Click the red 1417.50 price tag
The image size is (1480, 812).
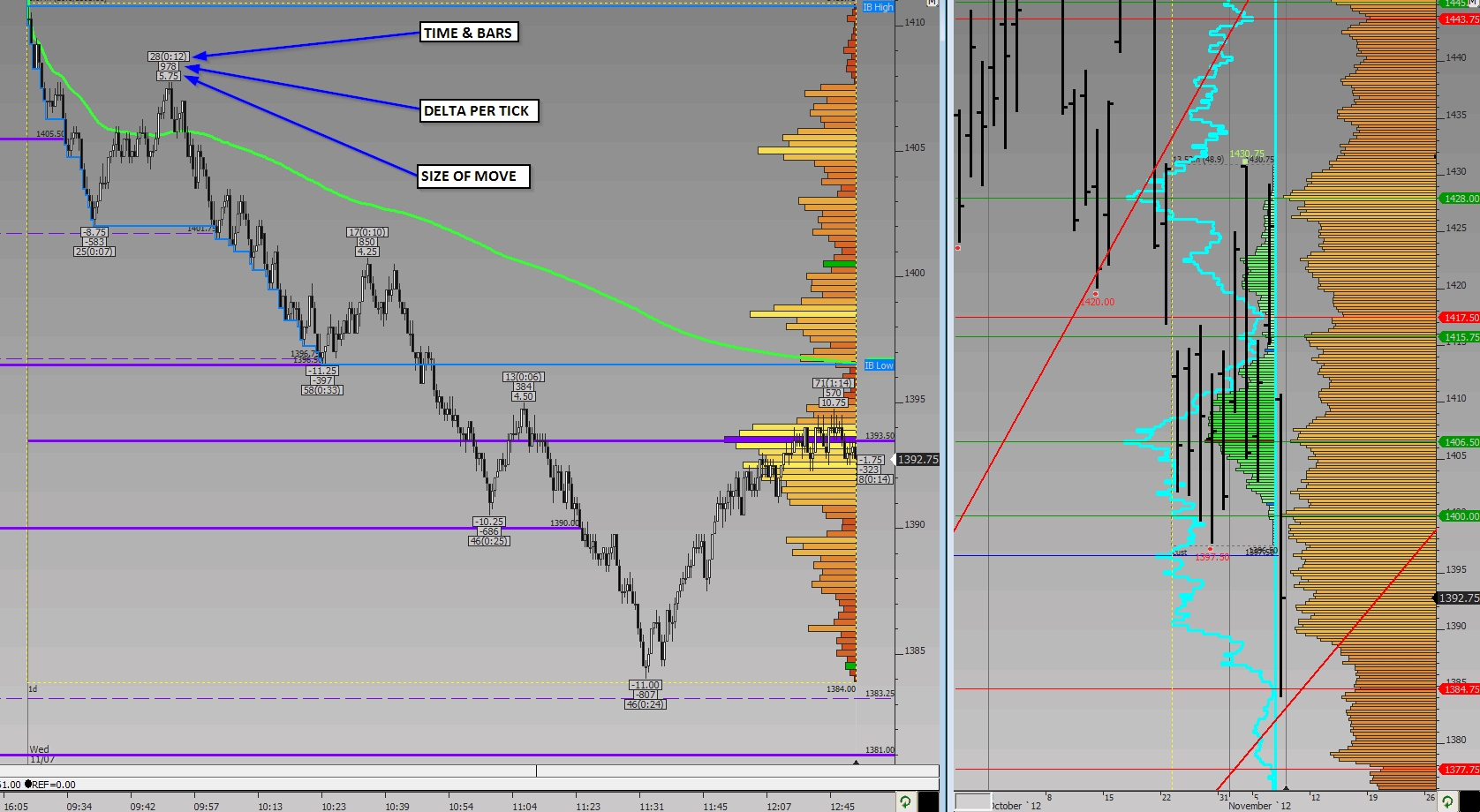pyautogui.click(x=1459, y=318)
